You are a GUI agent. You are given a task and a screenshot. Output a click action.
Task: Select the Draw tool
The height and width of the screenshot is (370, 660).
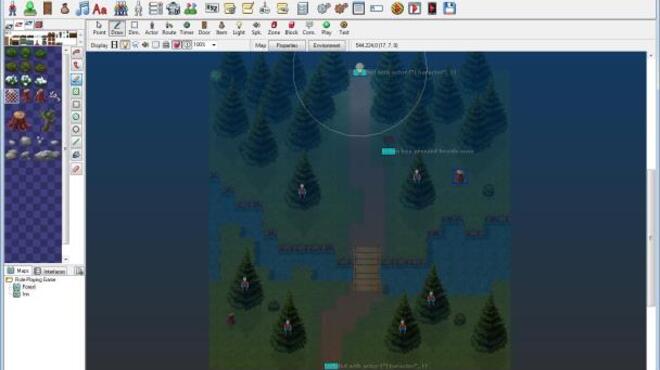click(117, 28)
